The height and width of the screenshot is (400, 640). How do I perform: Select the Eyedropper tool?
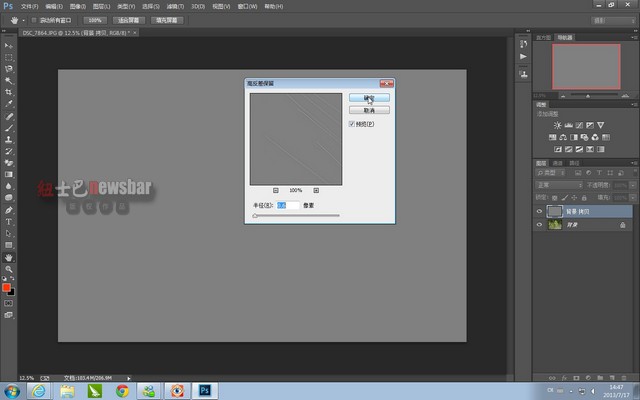click(9, 103)
